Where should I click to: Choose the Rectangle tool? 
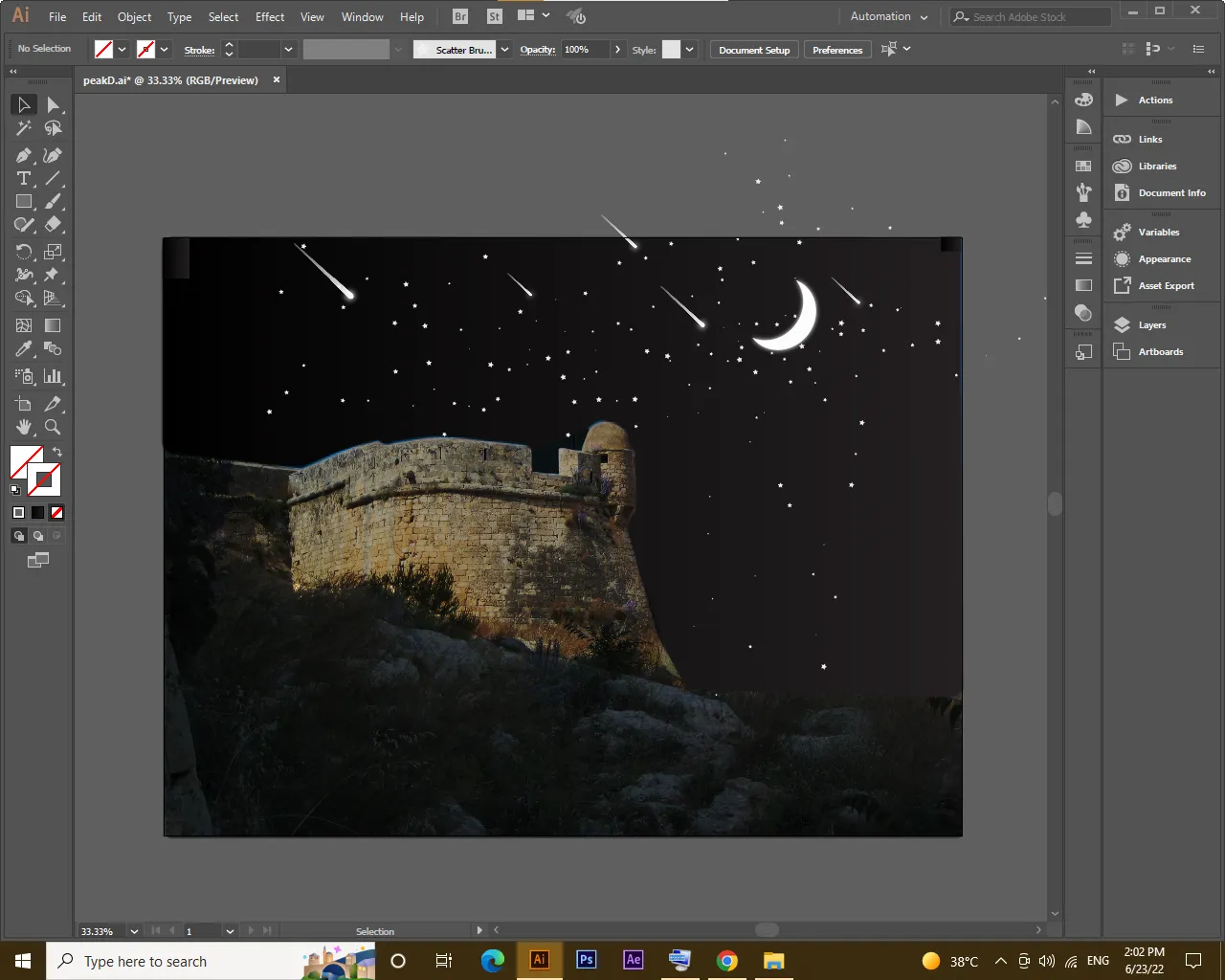click(24, 202)
